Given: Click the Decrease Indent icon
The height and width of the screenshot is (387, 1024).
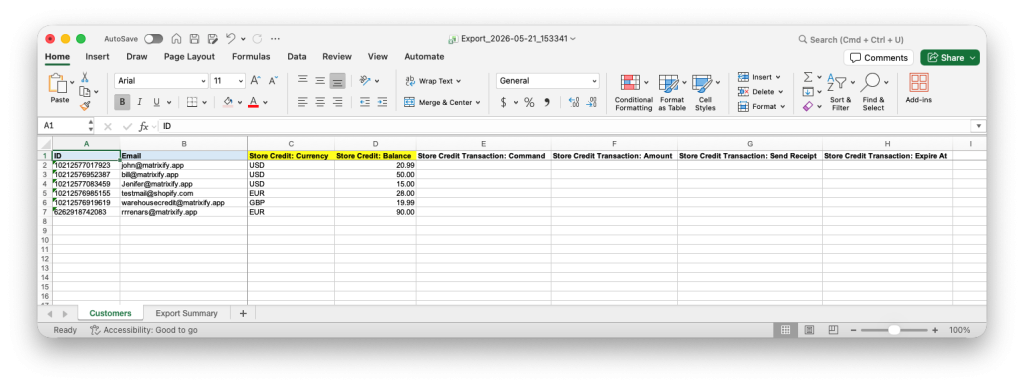Looking at the screenshot, I should point(365,102).
